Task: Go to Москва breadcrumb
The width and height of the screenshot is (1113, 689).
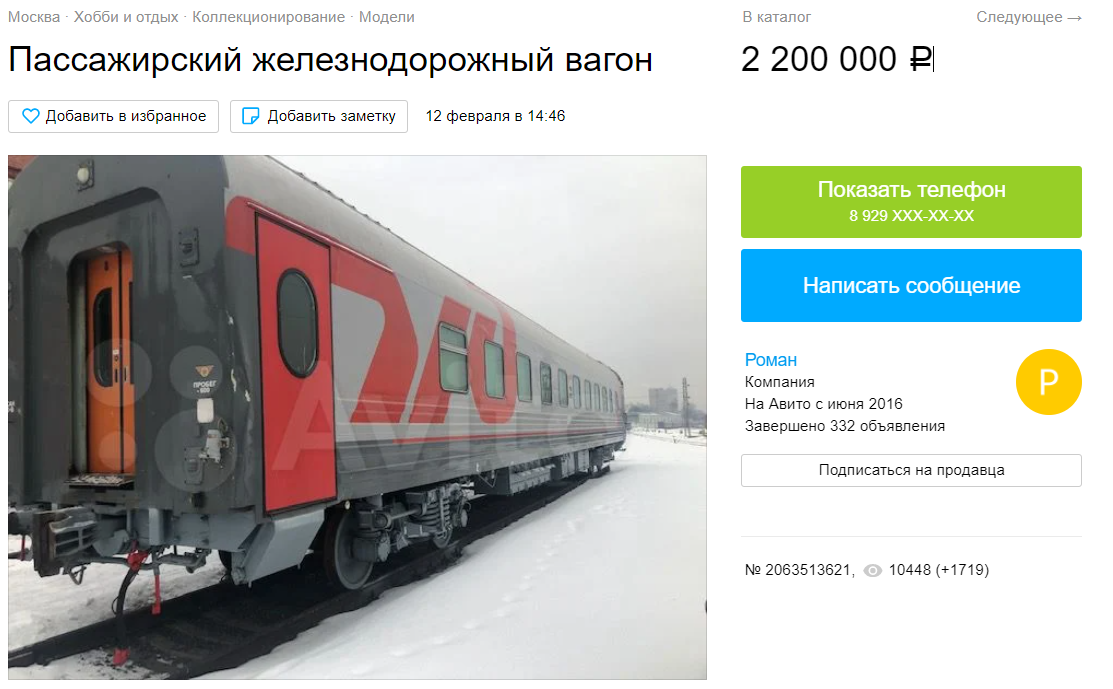Action: (34, 17)
